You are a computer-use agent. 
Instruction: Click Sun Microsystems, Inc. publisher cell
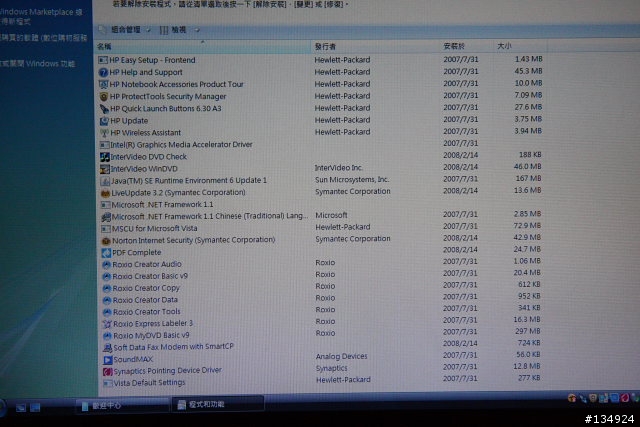click(x=352, y=180)
